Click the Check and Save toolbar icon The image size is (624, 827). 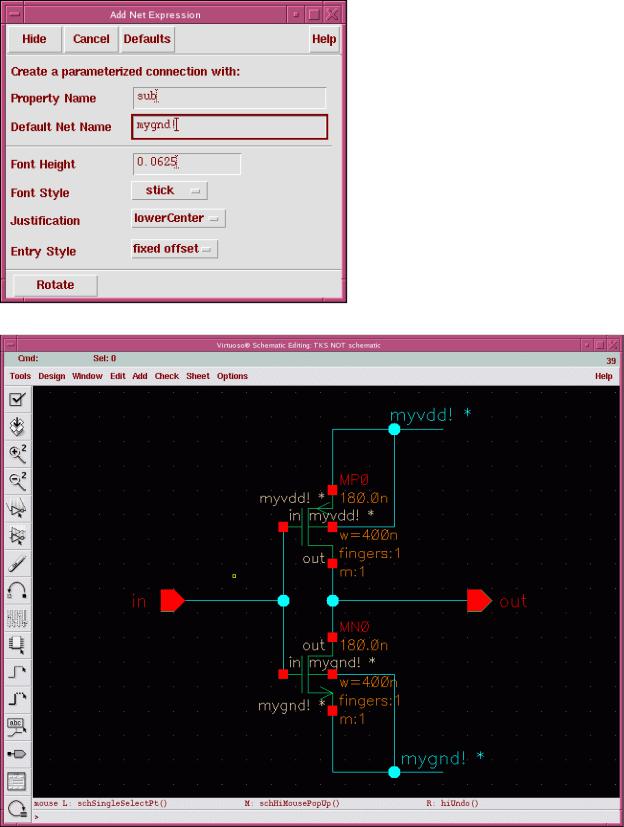pyautogui.click(x=17, y=399)
